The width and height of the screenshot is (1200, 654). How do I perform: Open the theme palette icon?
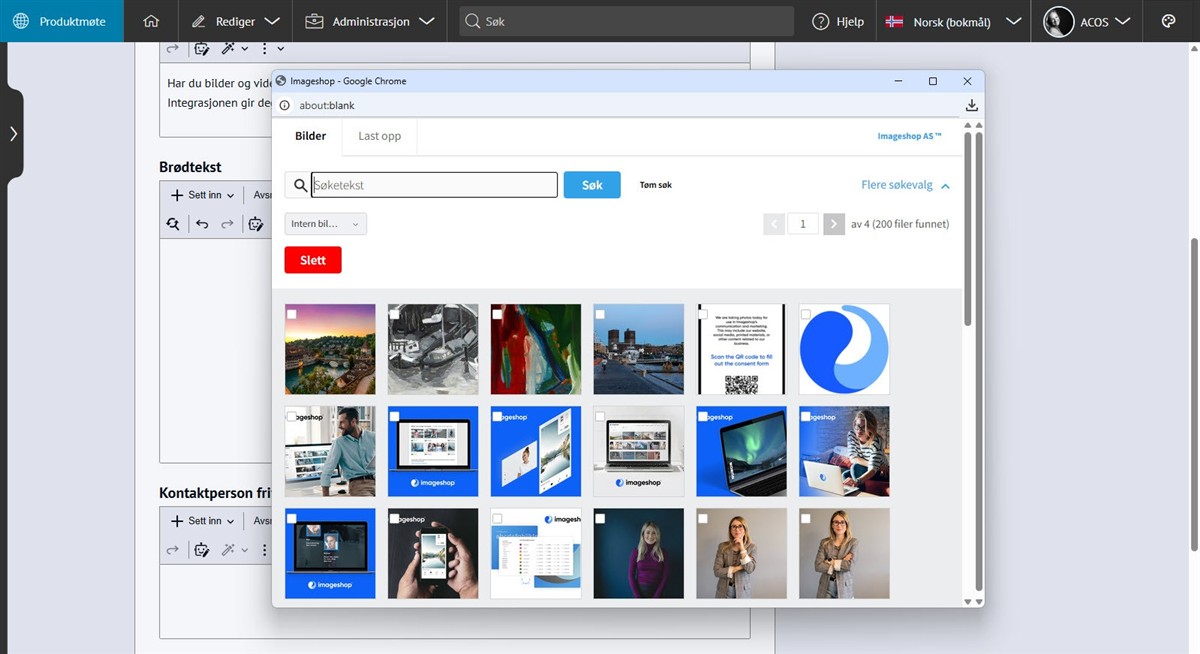click(1168, 21)
